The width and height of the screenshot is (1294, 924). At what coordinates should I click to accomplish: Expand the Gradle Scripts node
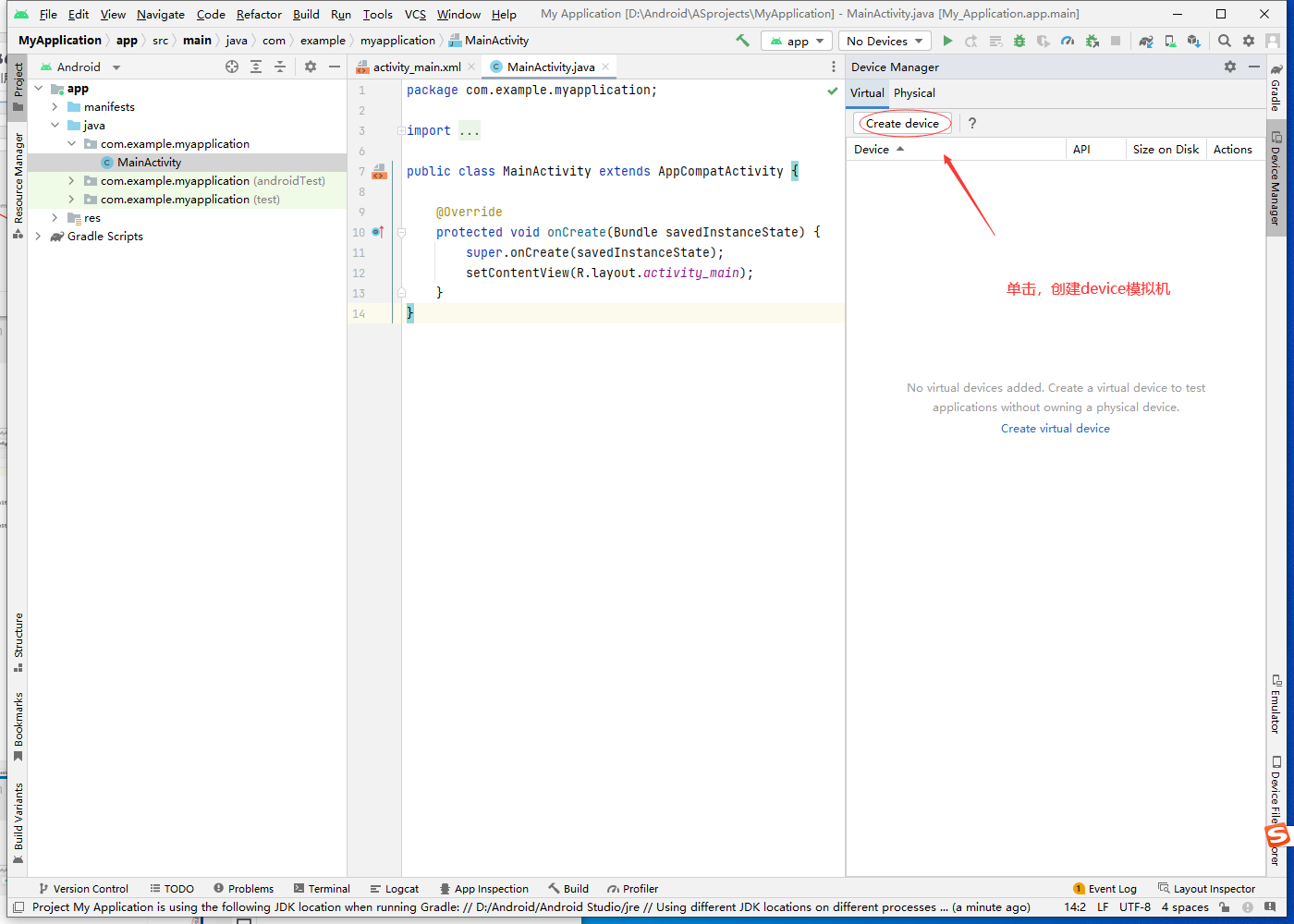click(x=39, y=237)
